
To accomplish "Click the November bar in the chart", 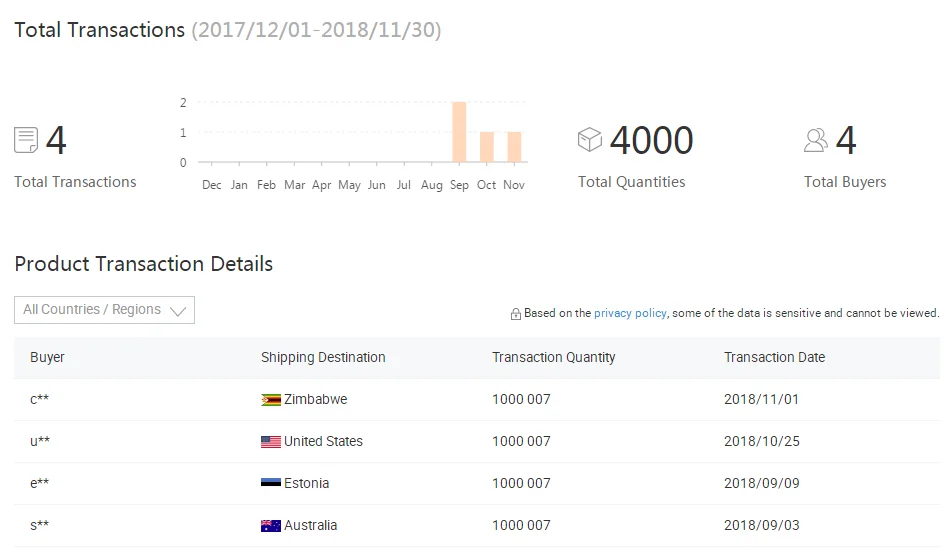I will [x=514, y=147].
